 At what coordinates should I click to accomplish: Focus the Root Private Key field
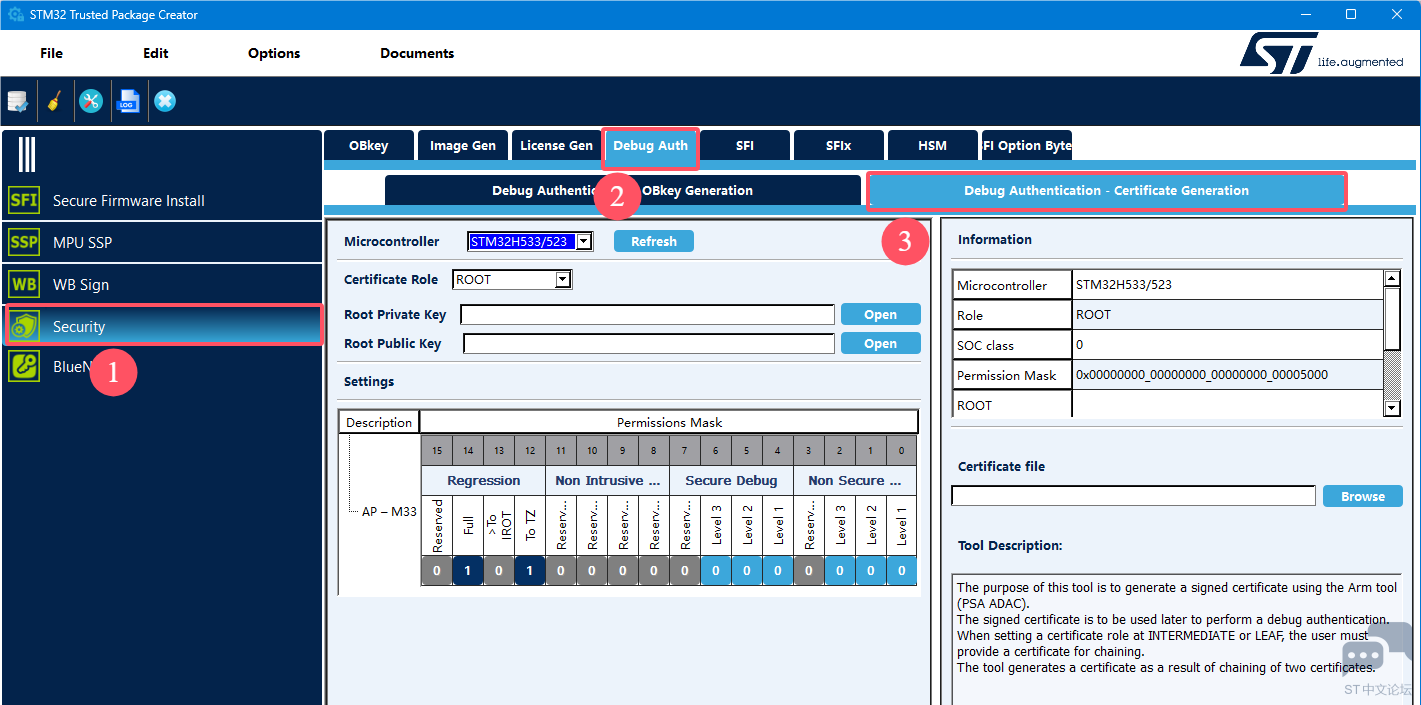click(x=647, y=315)
